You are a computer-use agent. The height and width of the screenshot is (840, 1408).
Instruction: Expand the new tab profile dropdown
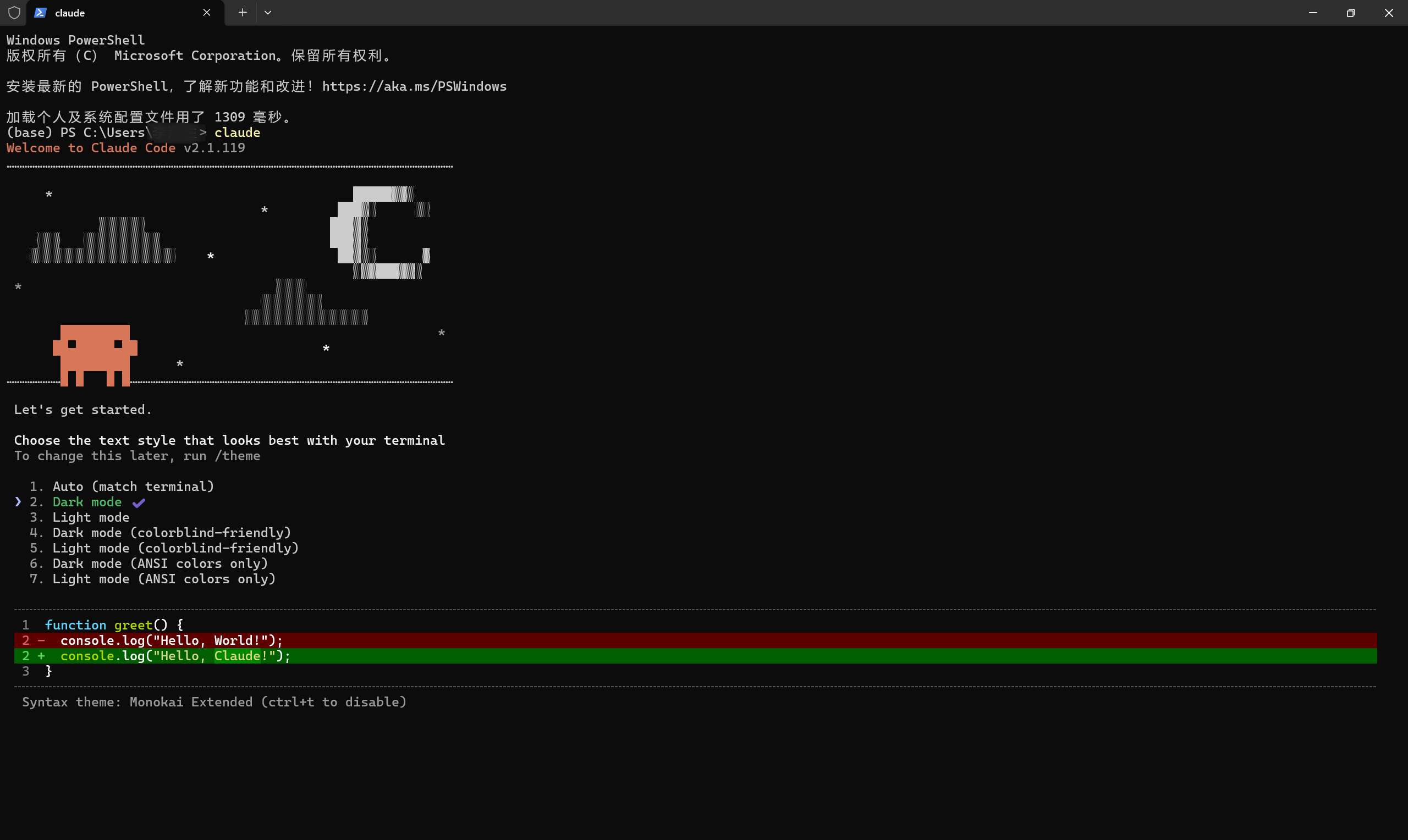(x=268, y=13)
